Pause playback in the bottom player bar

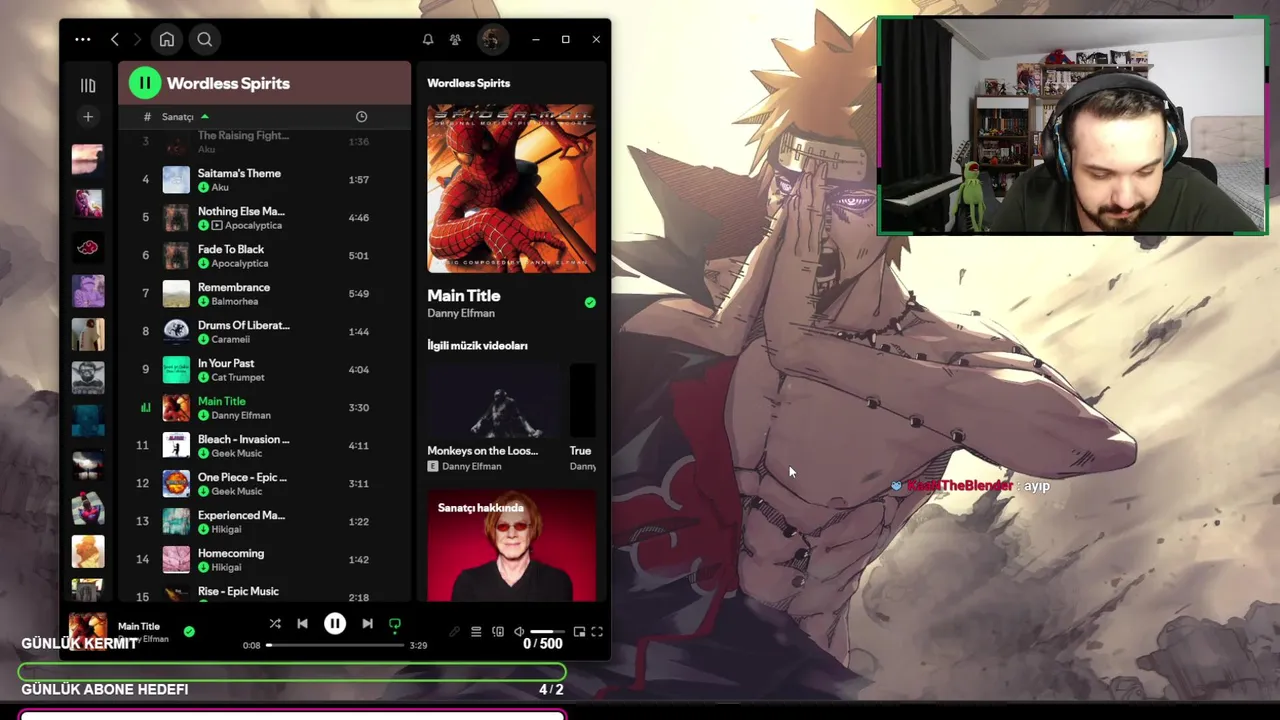pyautogui.click(x=335, y=624)
